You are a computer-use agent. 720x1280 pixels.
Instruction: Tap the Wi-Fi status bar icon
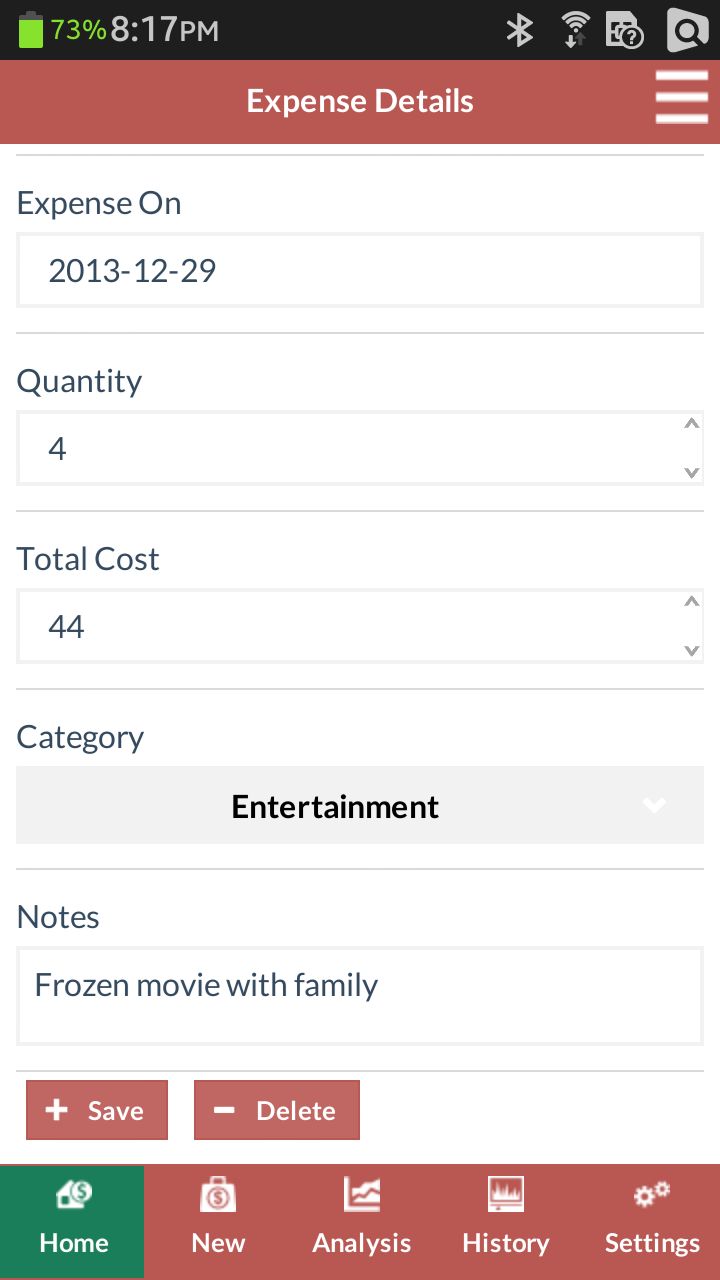[x=575, y=30]
